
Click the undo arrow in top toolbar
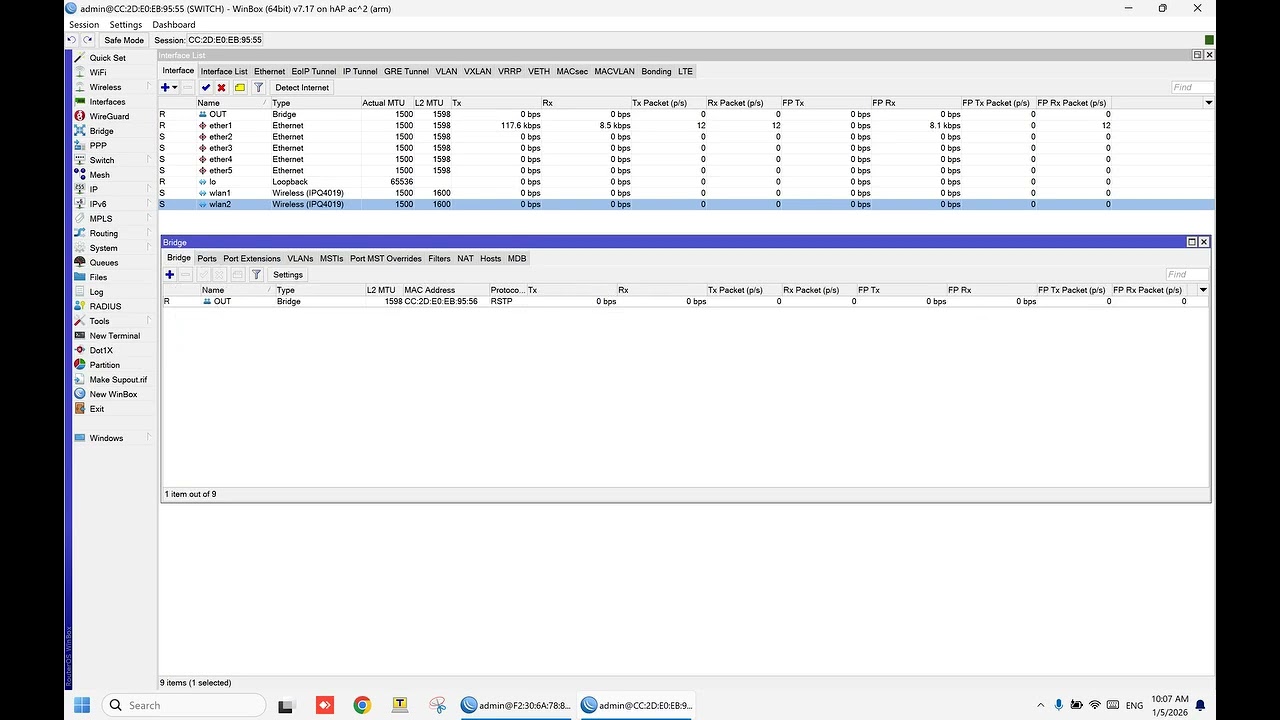coord(71,40)
